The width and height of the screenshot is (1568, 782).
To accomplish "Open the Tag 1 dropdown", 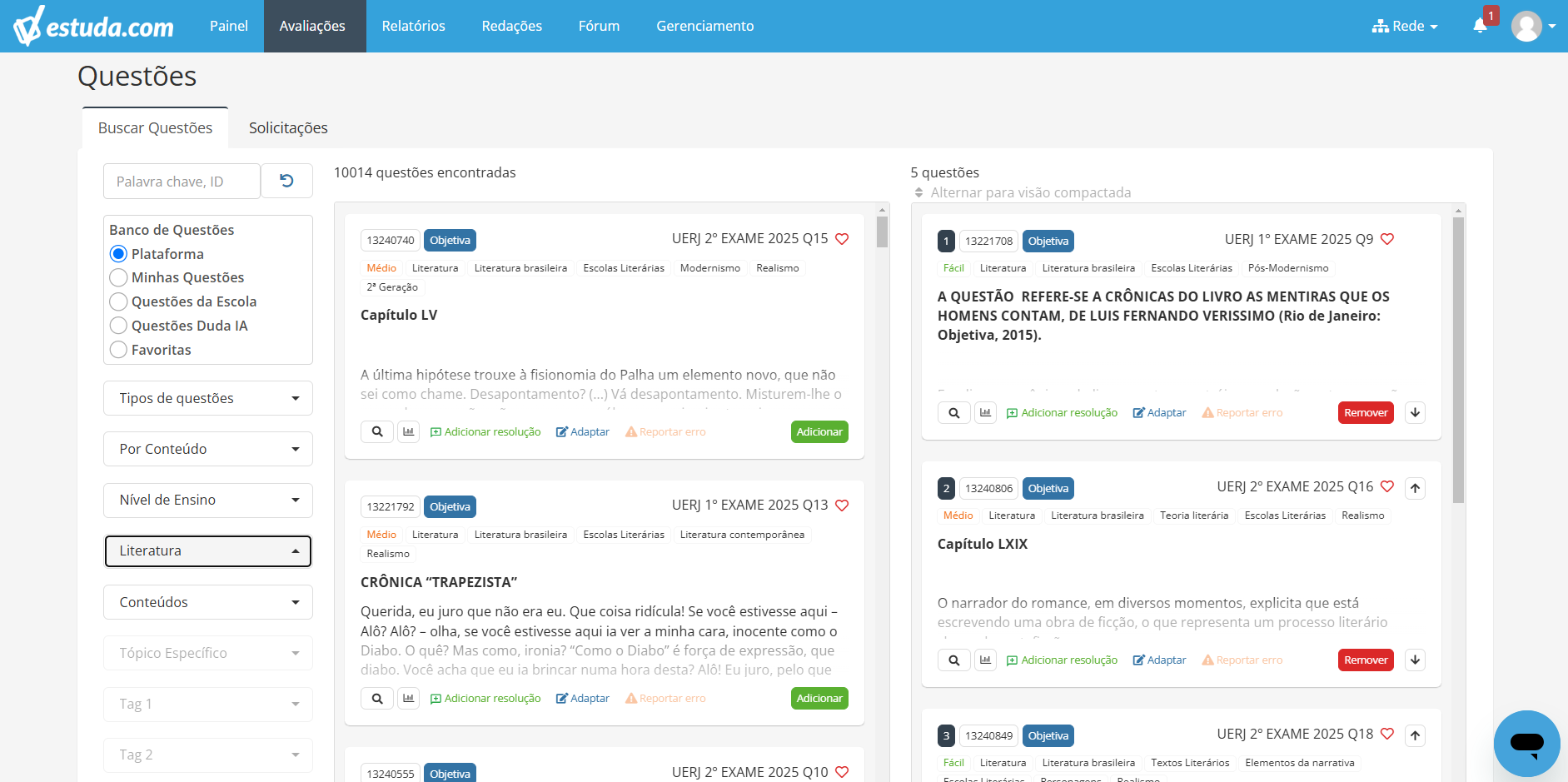I will pyautogui.click(x=208, y=704).
